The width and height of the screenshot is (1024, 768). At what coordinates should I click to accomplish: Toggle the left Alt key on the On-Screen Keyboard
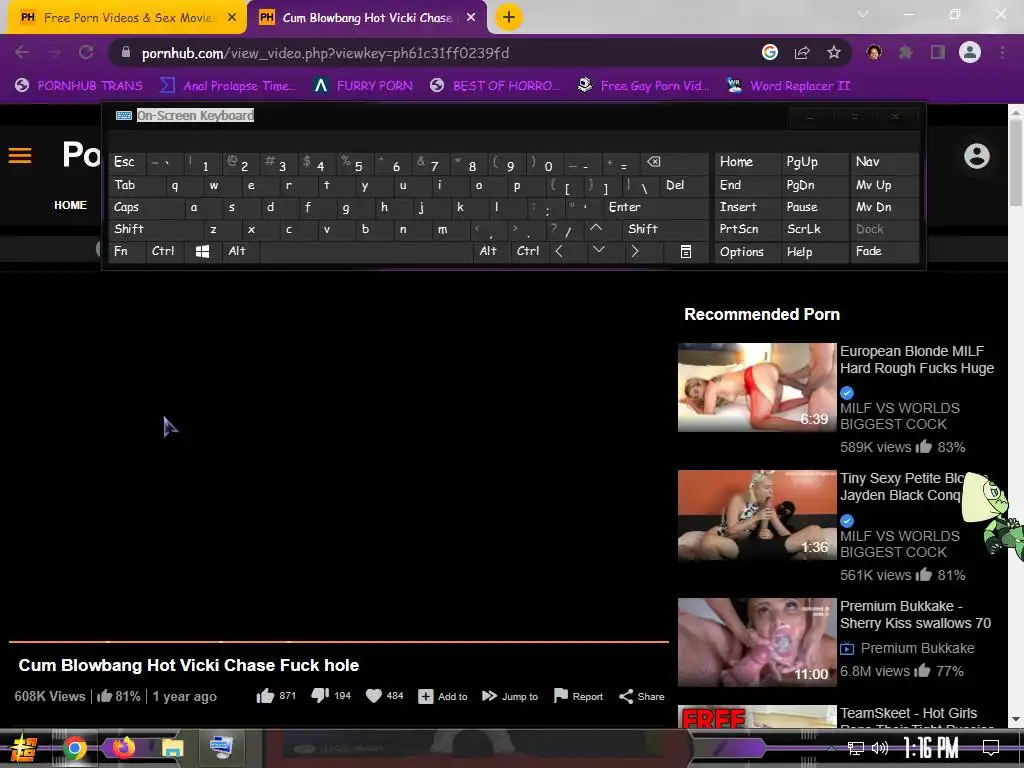(240, 251)
